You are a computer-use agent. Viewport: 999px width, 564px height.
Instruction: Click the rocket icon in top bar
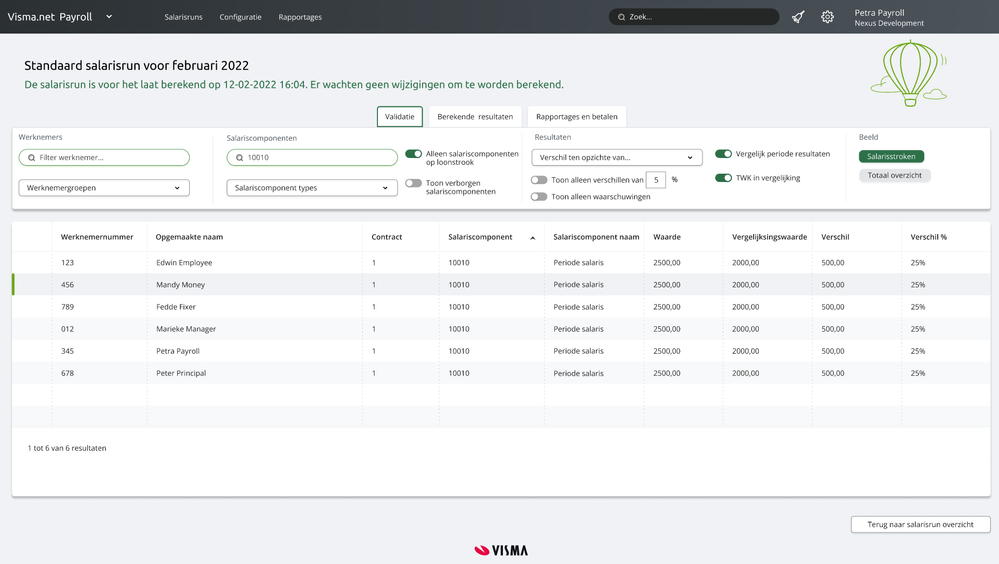tap(798, 17)
